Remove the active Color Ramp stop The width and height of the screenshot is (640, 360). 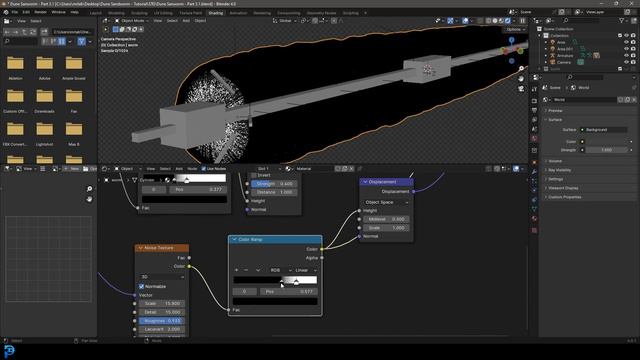coord(246,270)
